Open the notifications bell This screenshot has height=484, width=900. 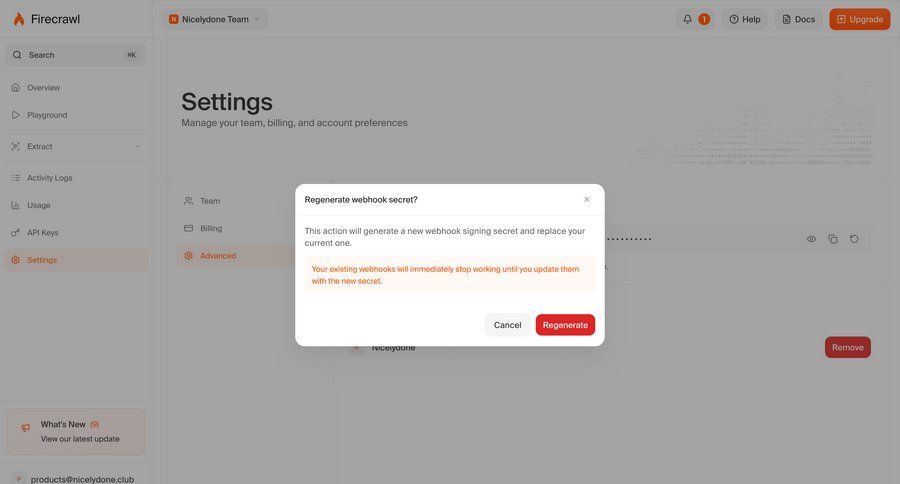[688, 19]
